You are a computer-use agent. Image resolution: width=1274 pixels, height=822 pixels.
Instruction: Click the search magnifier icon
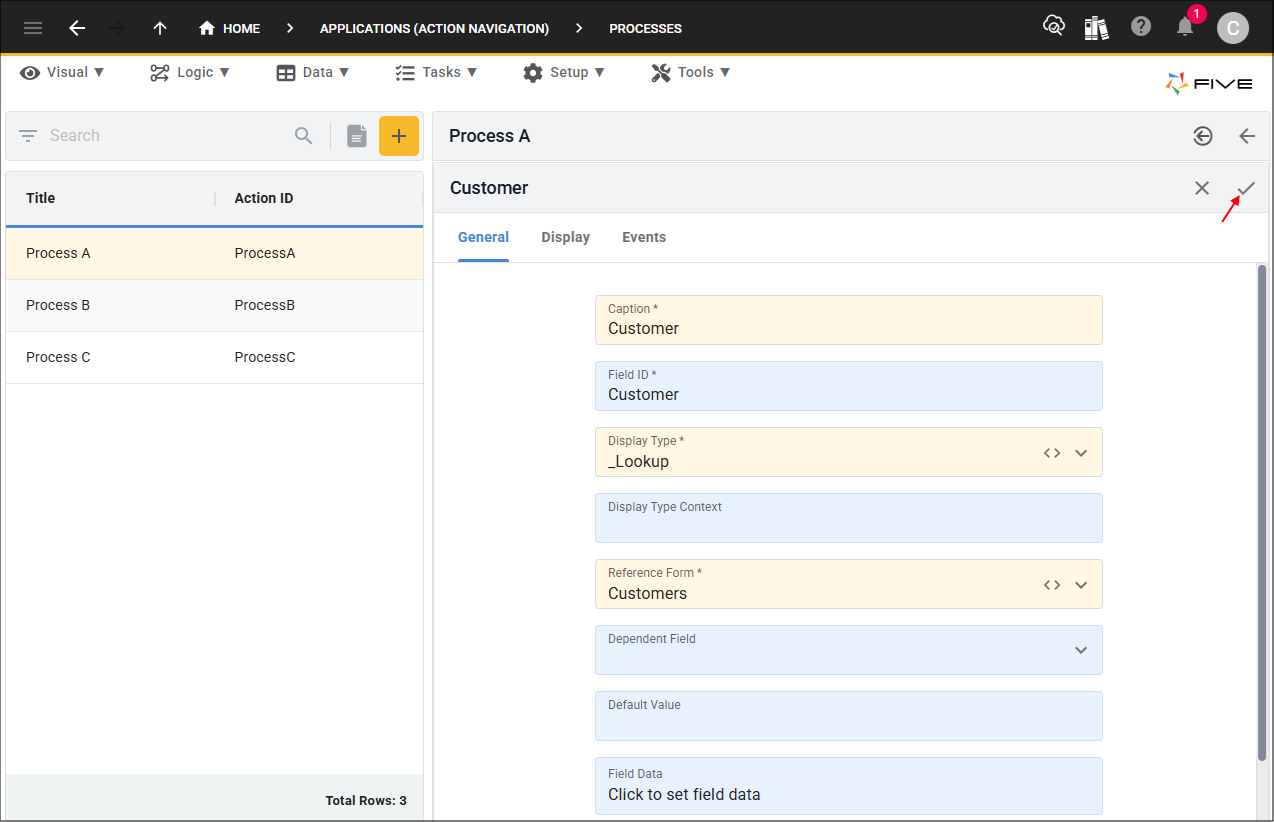click(x=304, y=136)
